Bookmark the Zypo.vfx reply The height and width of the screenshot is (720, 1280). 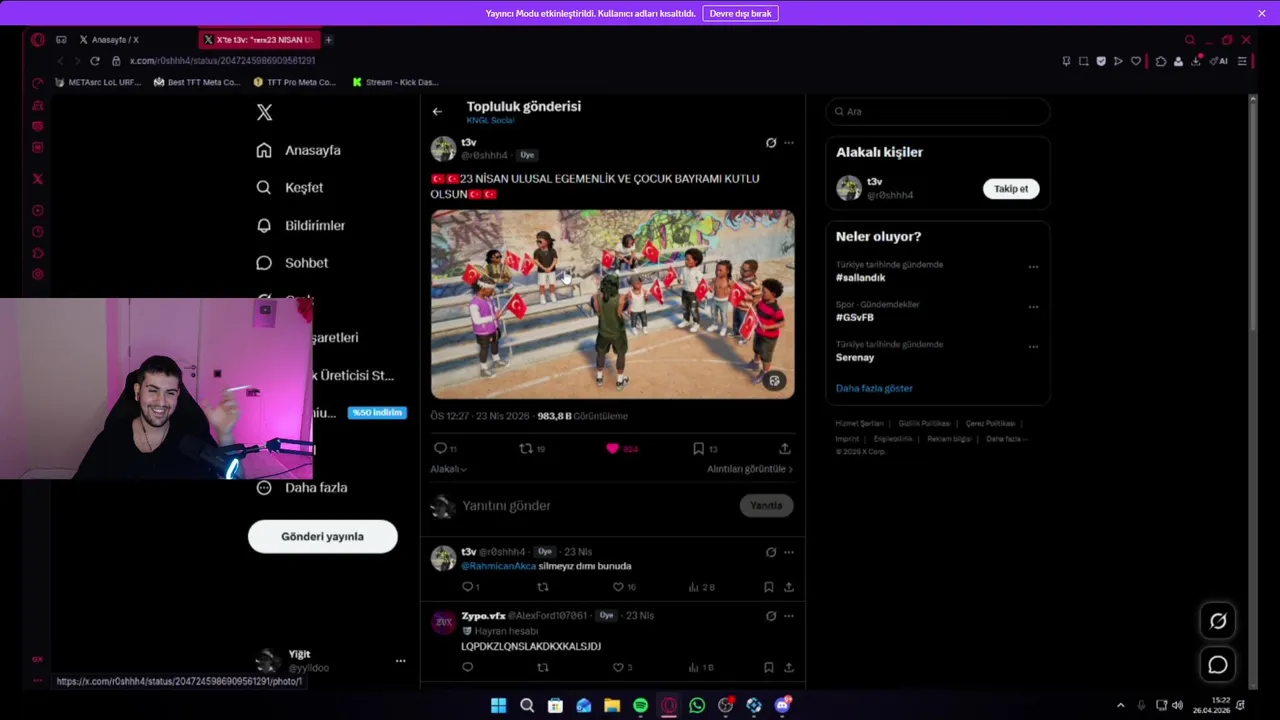click(x=768, y=667)
